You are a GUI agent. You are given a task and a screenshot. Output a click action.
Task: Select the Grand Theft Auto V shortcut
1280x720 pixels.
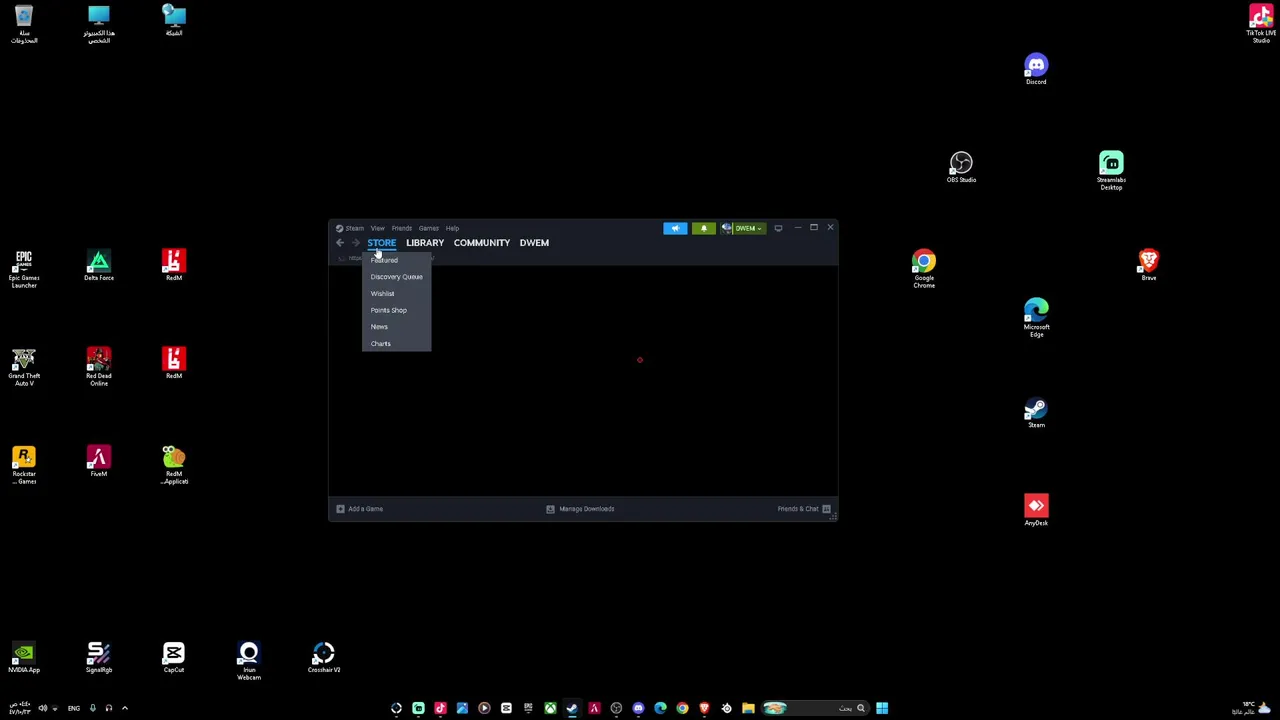pyautogui.click(x=24, y=367)
